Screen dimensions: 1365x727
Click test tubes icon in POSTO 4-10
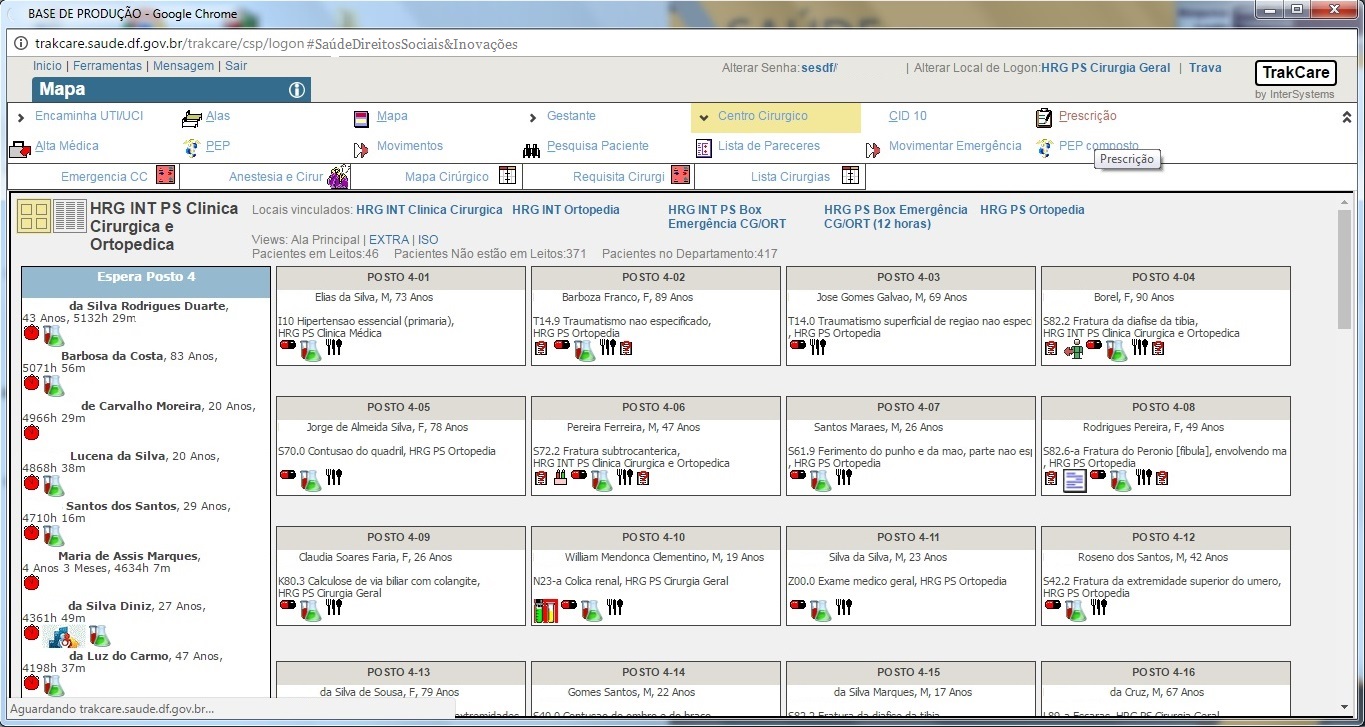pyautogui.click(x=545, y=610)
